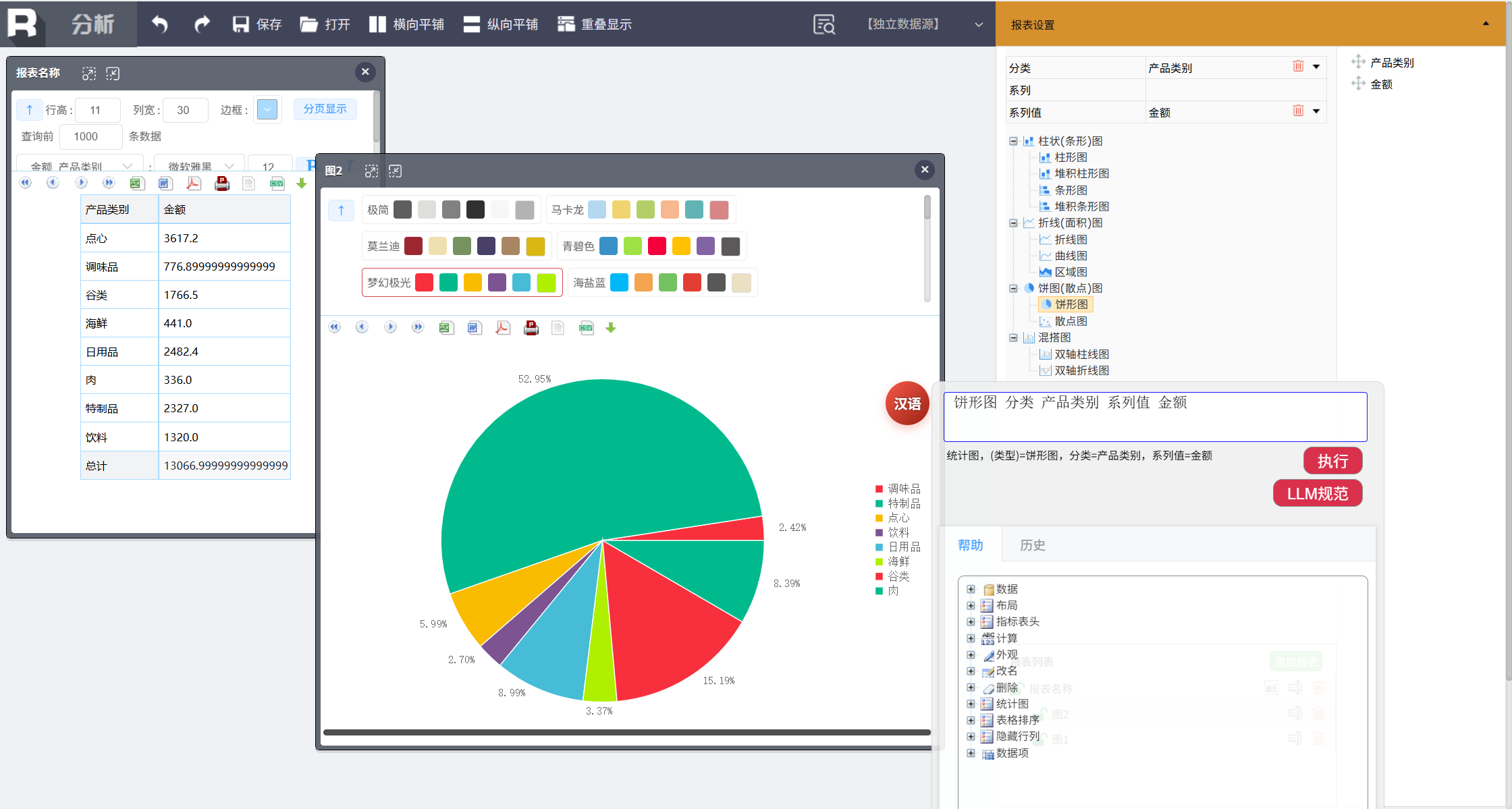This screenshot has width=1512, height=809.
Task: Select 散点图 chart type in tree
Action: pyautogui.click(x=1071, y=321)
